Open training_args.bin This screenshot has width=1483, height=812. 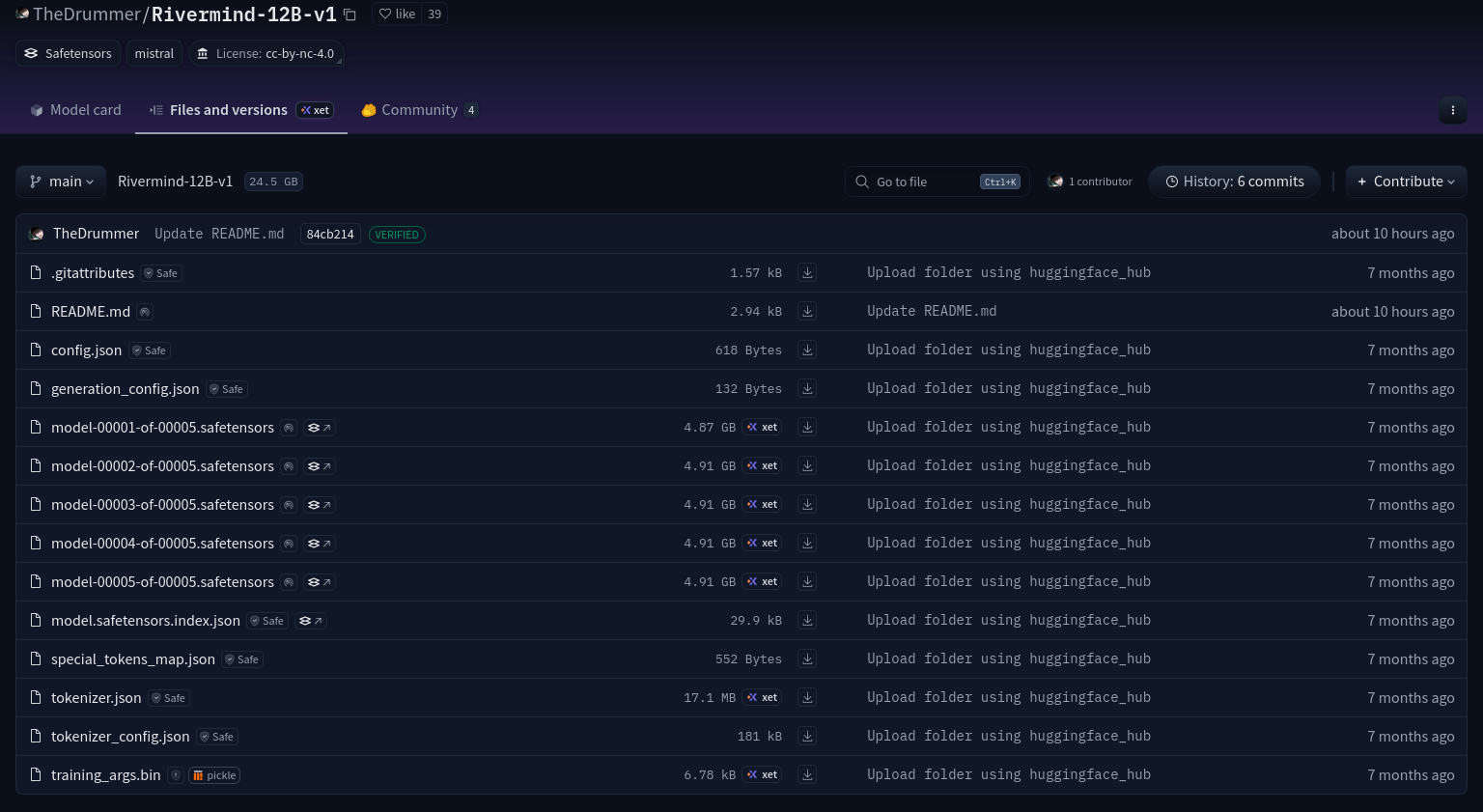tap(105, 775)
